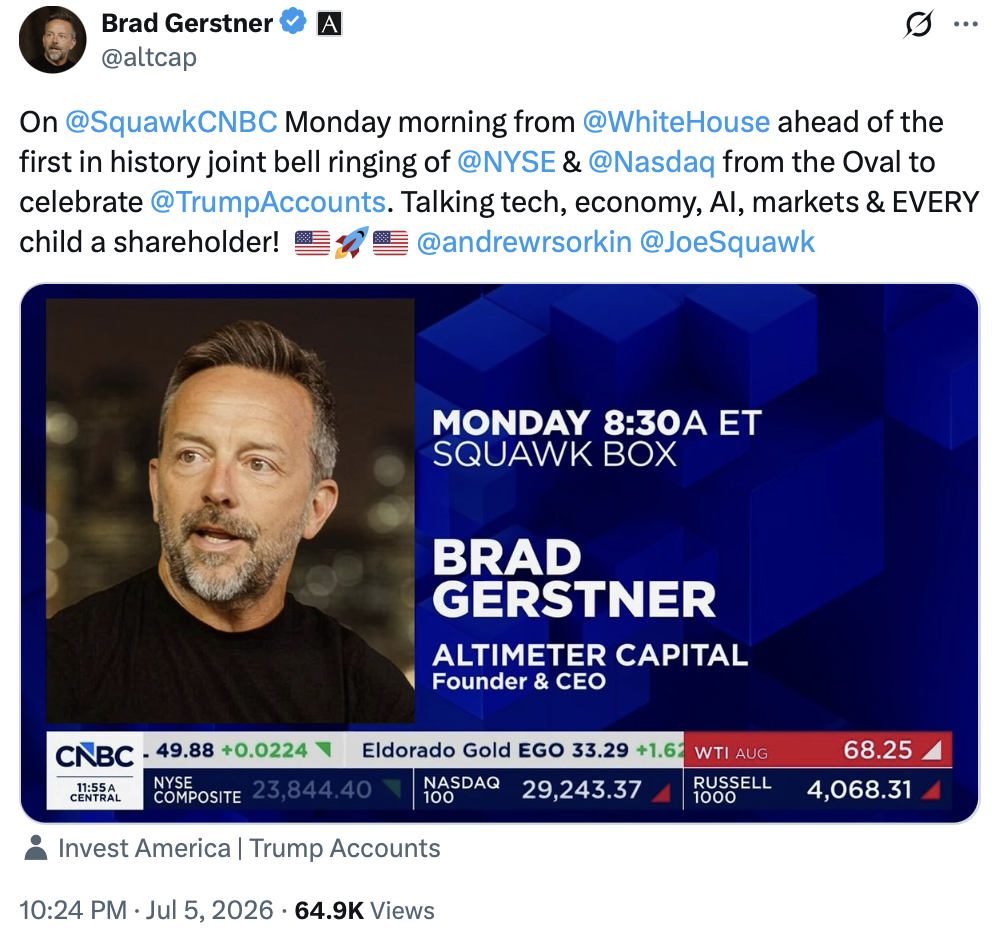Open the @Nasdaq mention
Viewport: 1006px width, 940px height.
(651, 162)
